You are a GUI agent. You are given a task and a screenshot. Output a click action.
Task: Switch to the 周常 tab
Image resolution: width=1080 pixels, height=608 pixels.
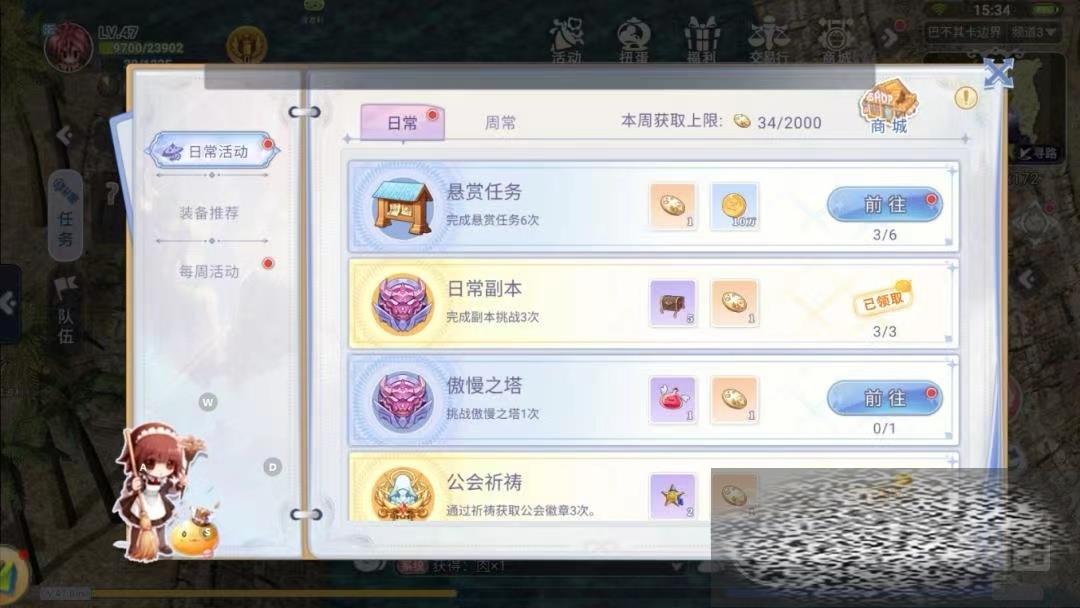(500, 123)
